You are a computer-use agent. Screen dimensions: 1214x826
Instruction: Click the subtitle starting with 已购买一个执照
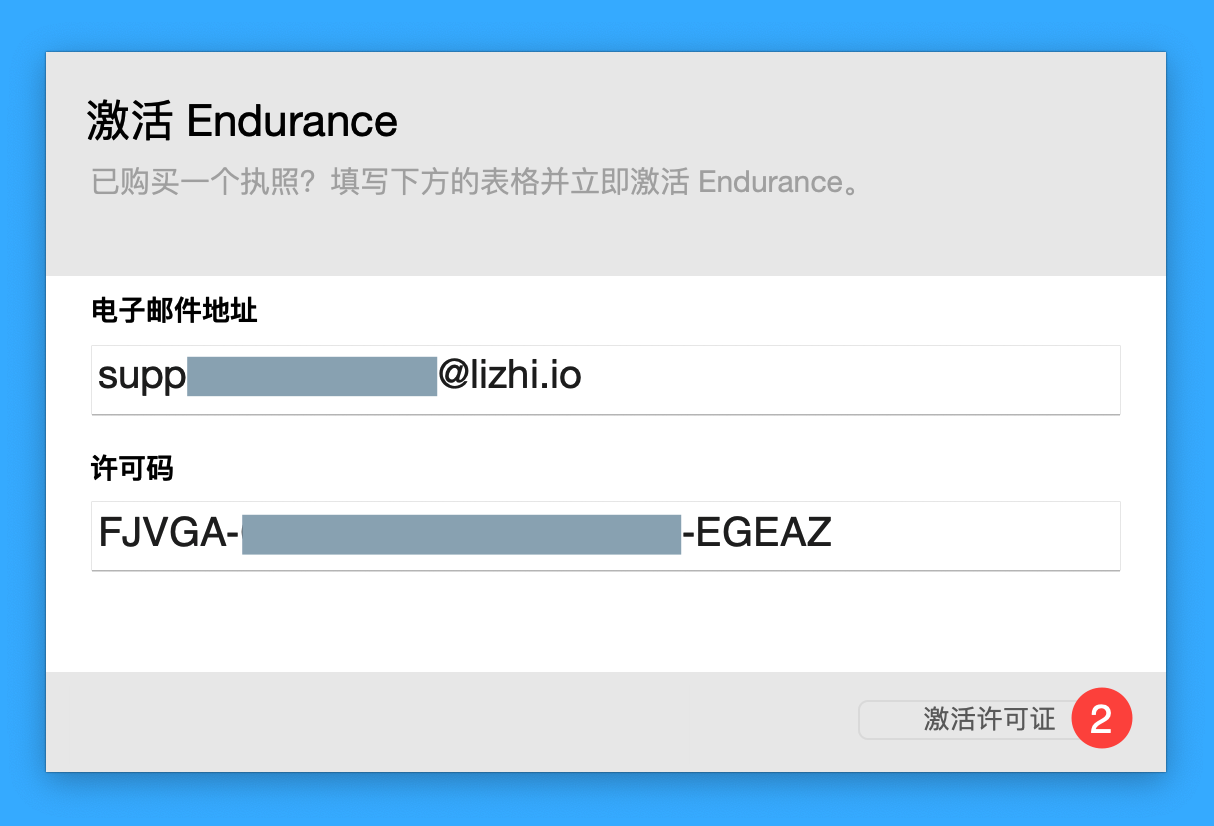click(x=474, y=183)
